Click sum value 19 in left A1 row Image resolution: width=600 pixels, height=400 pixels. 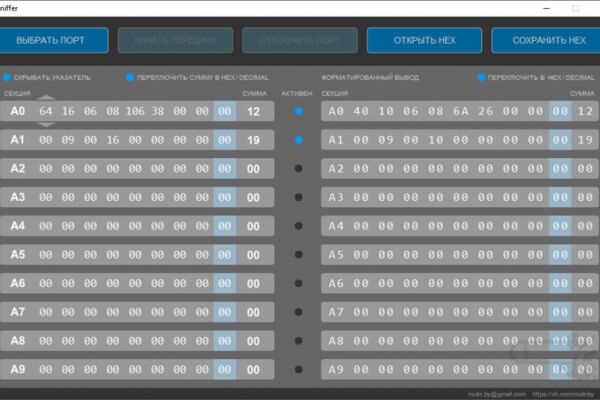coord(253,140)
